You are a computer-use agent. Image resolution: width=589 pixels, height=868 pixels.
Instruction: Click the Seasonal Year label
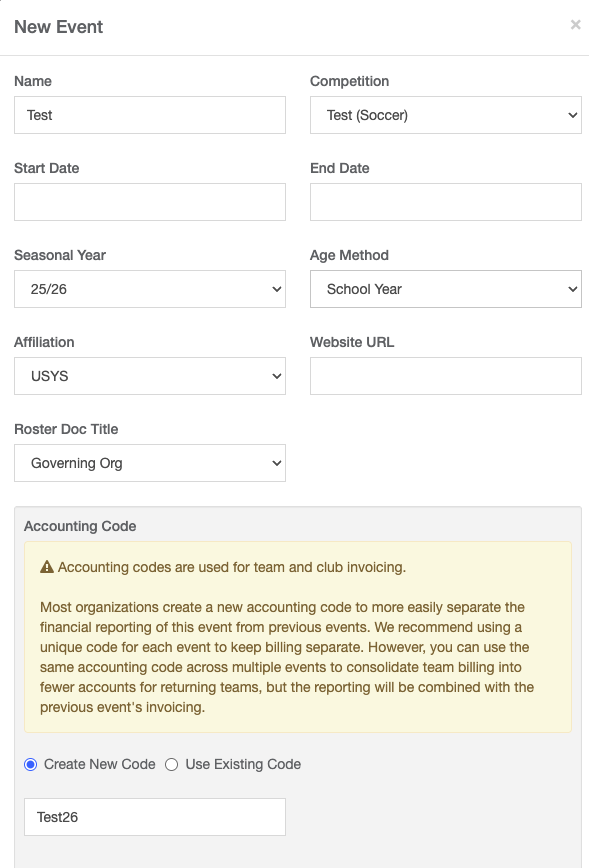(x=60, y=255)
